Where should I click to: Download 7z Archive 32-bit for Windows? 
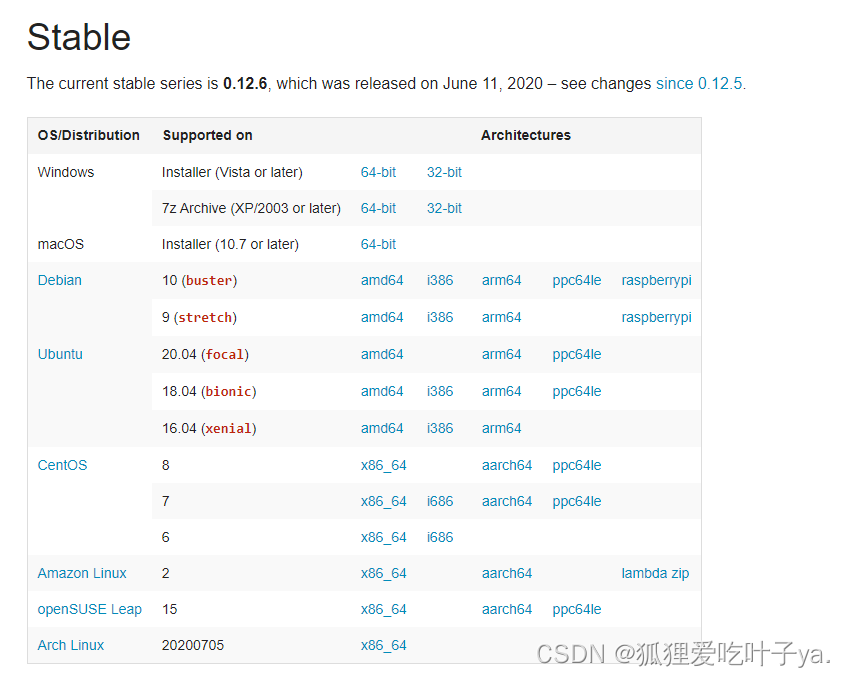click(x=444, y=208)
